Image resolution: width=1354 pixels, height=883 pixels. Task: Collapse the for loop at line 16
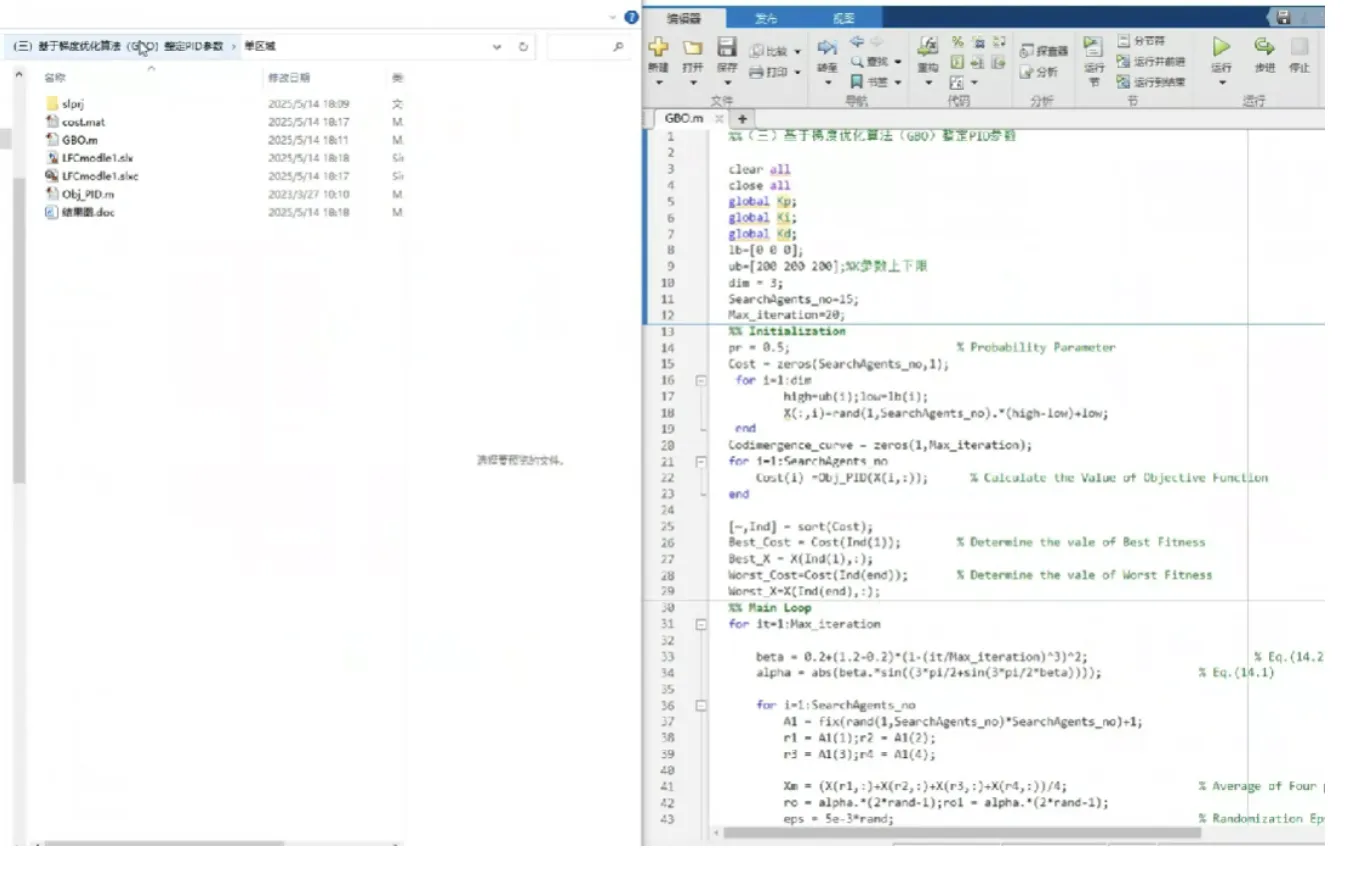coord(700,381)
